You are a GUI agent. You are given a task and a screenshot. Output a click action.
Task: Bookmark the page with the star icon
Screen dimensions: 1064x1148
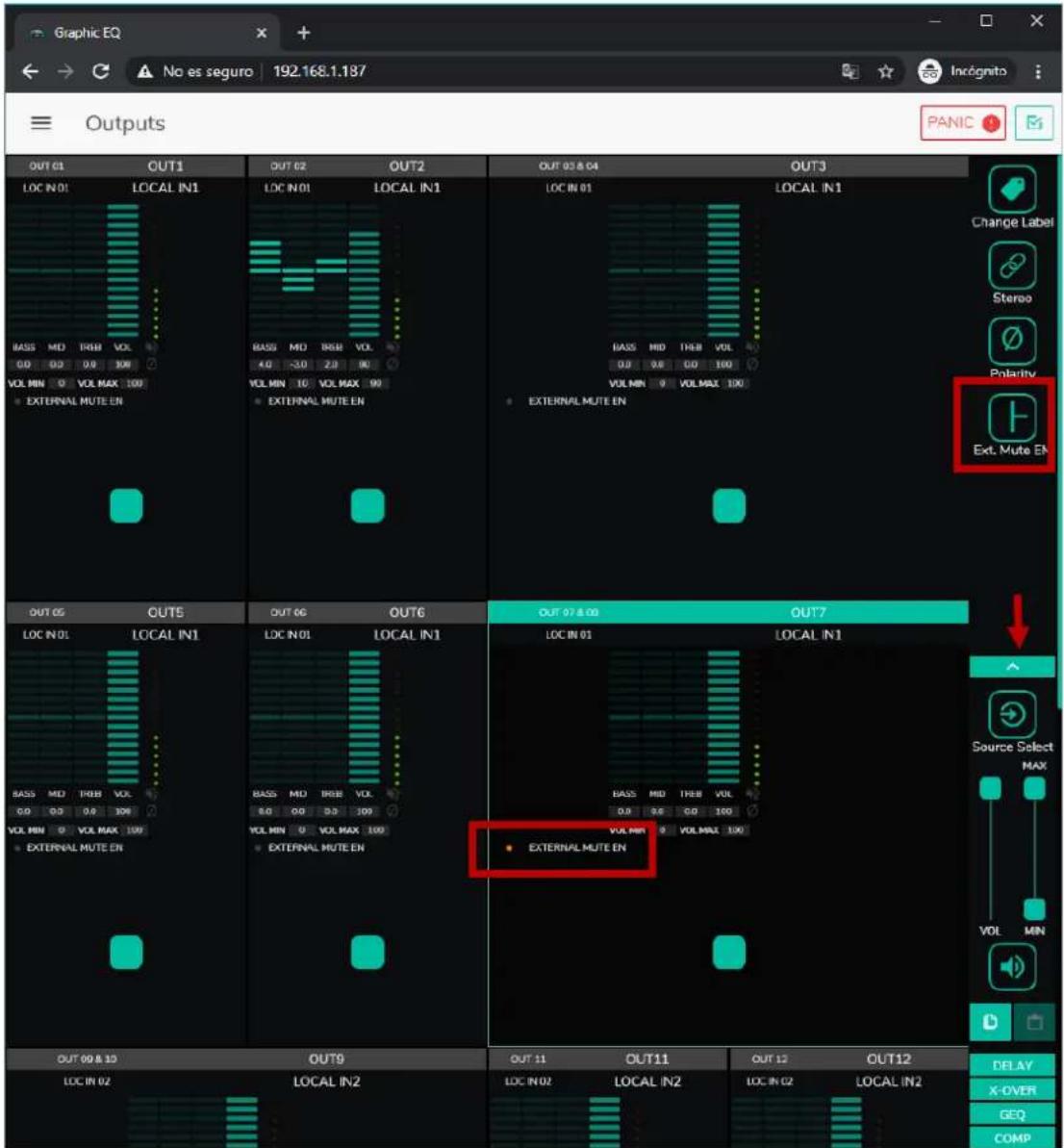click(885, 71)
